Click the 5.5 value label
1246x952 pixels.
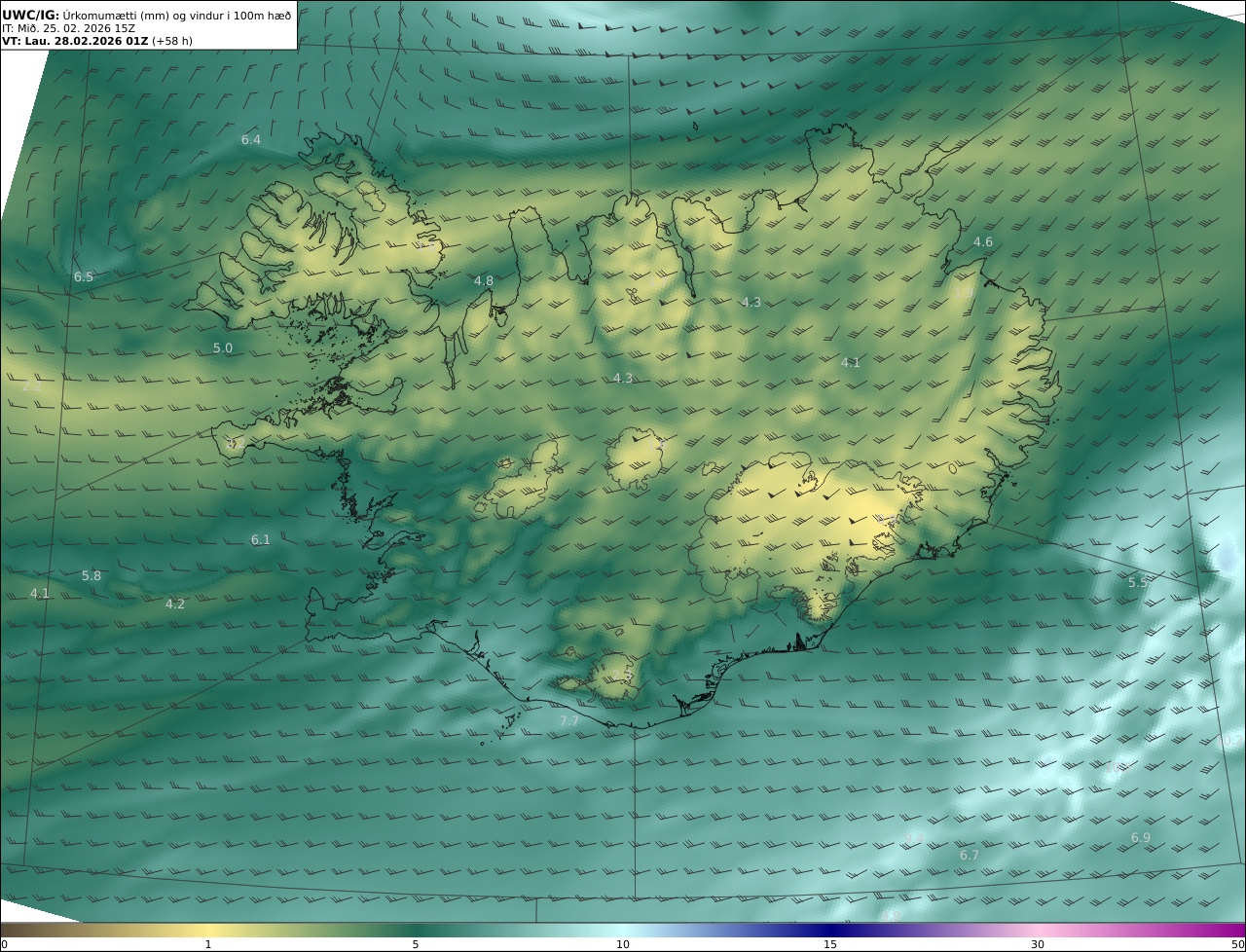coord(1138,583)
